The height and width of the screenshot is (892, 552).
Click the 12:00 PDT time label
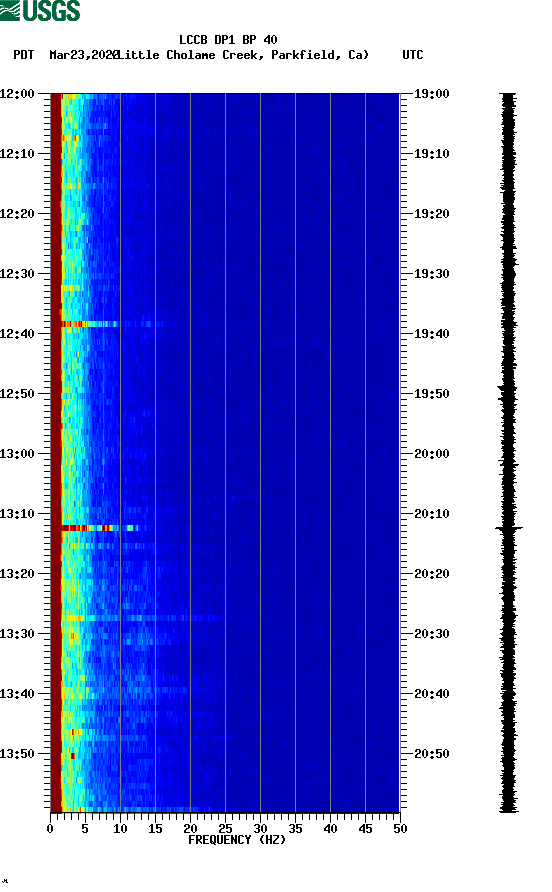point(17,94)
